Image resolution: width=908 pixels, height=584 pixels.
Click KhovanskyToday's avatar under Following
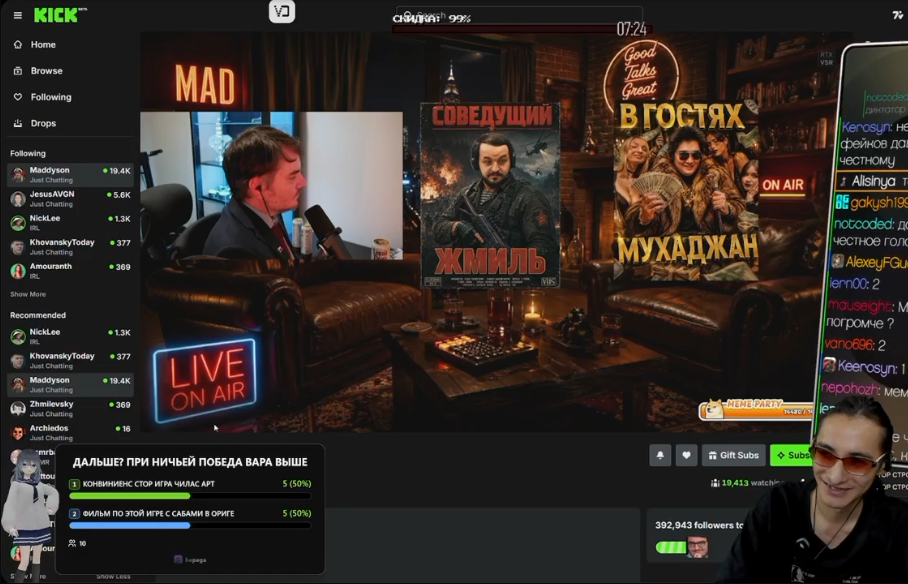18,247
